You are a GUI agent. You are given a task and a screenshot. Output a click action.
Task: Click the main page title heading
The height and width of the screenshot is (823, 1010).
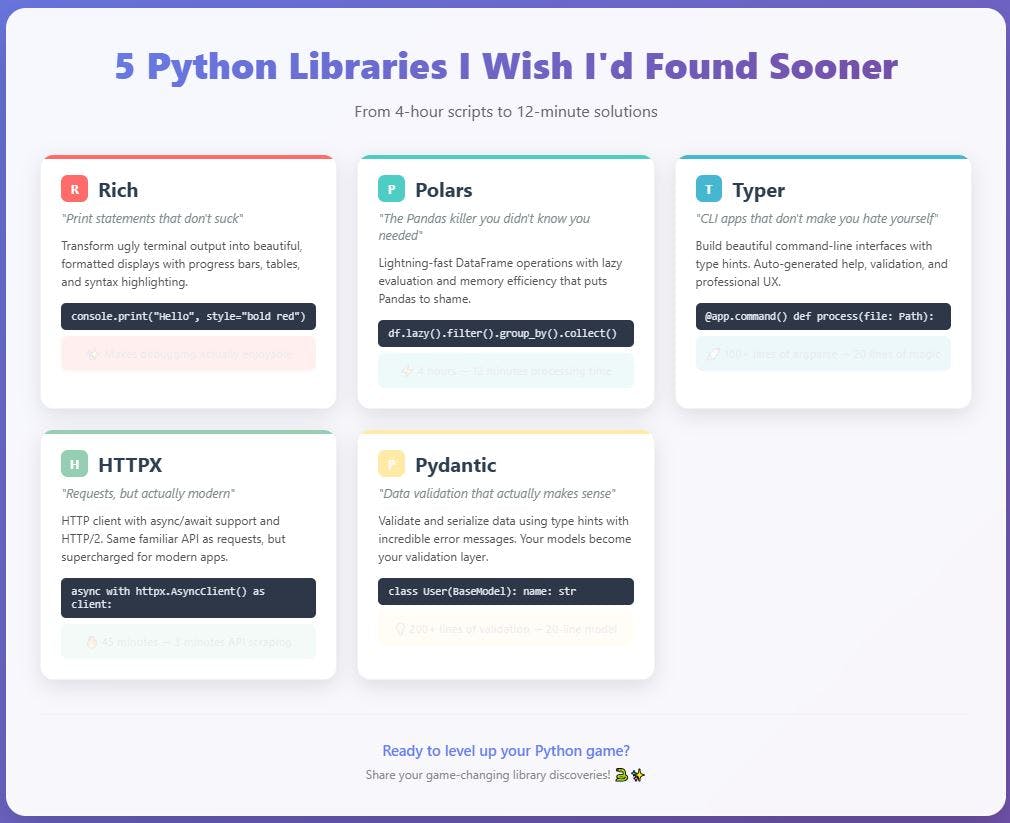506,66
